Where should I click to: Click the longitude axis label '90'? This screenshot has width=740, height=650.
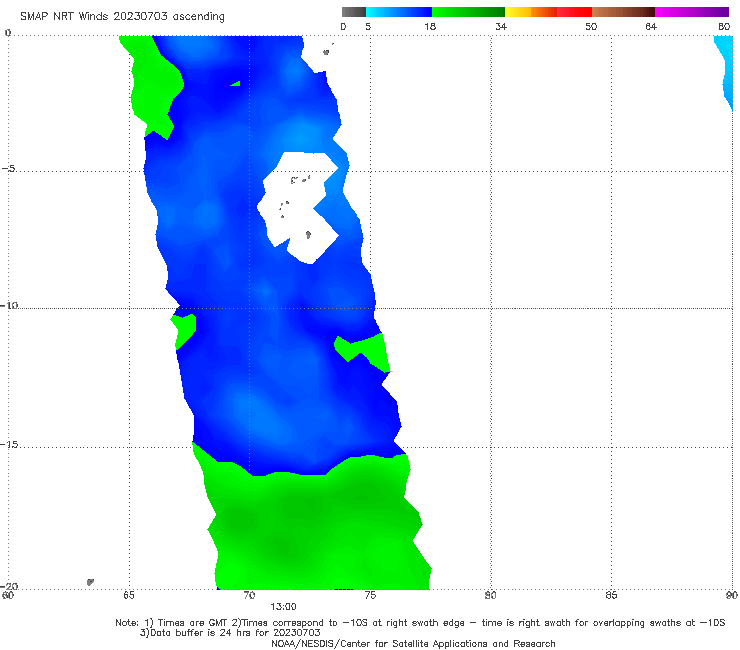click(732, 595)
